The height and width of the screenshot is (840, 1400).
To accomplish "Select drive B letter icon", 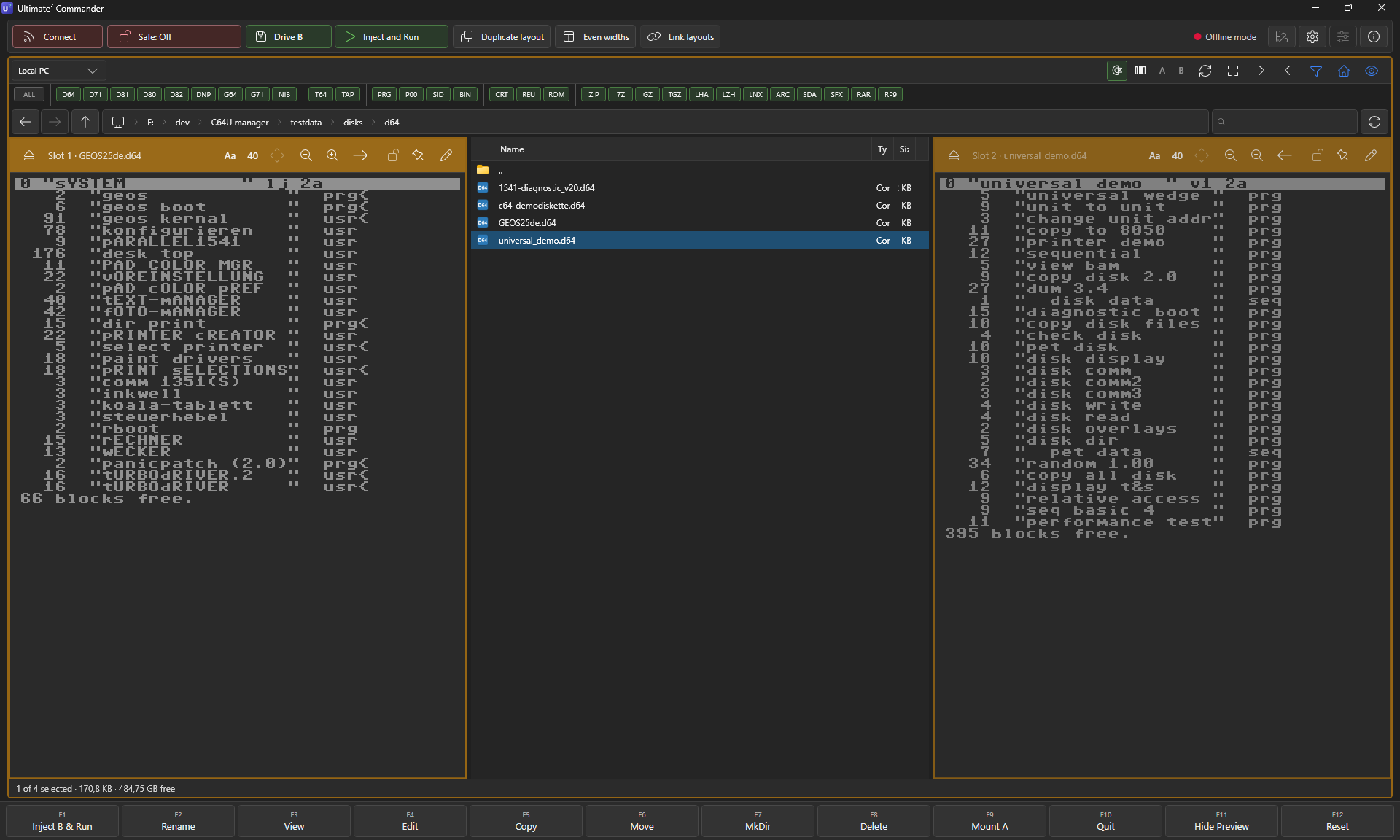I will point(1181,71).
